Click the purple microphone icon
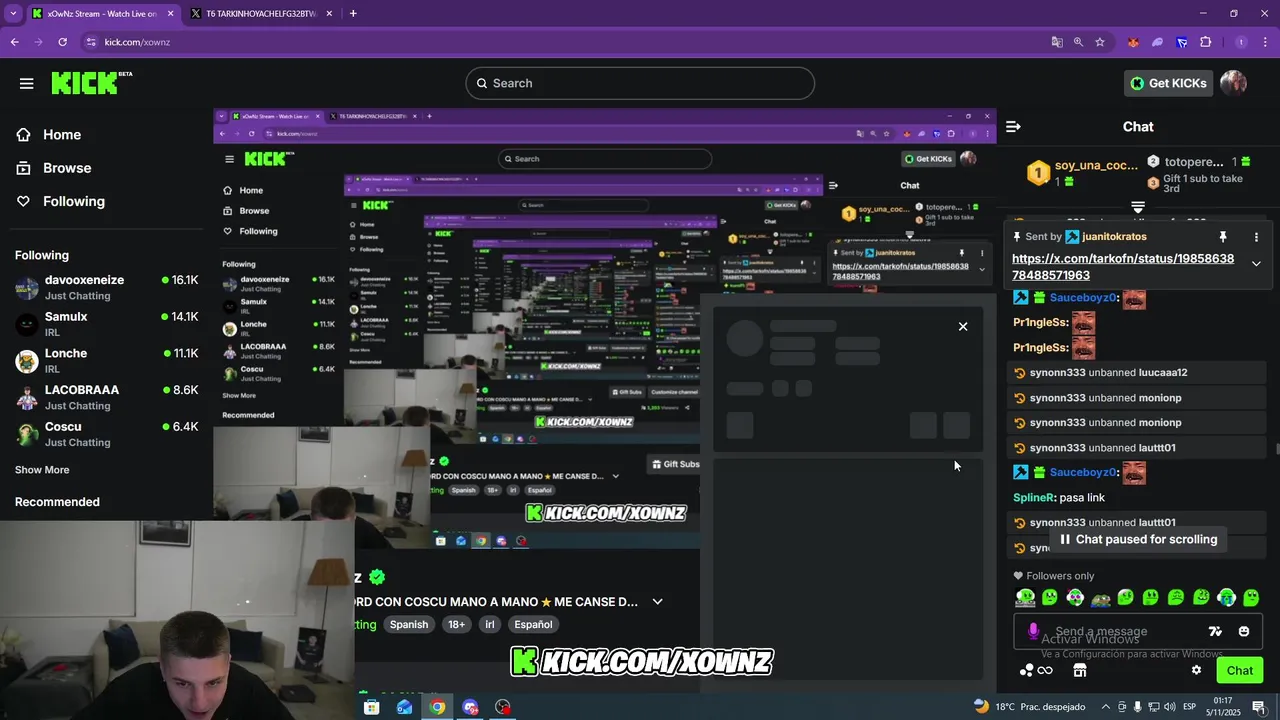This screenshot has height=720, width=1280. [1033, 631]
